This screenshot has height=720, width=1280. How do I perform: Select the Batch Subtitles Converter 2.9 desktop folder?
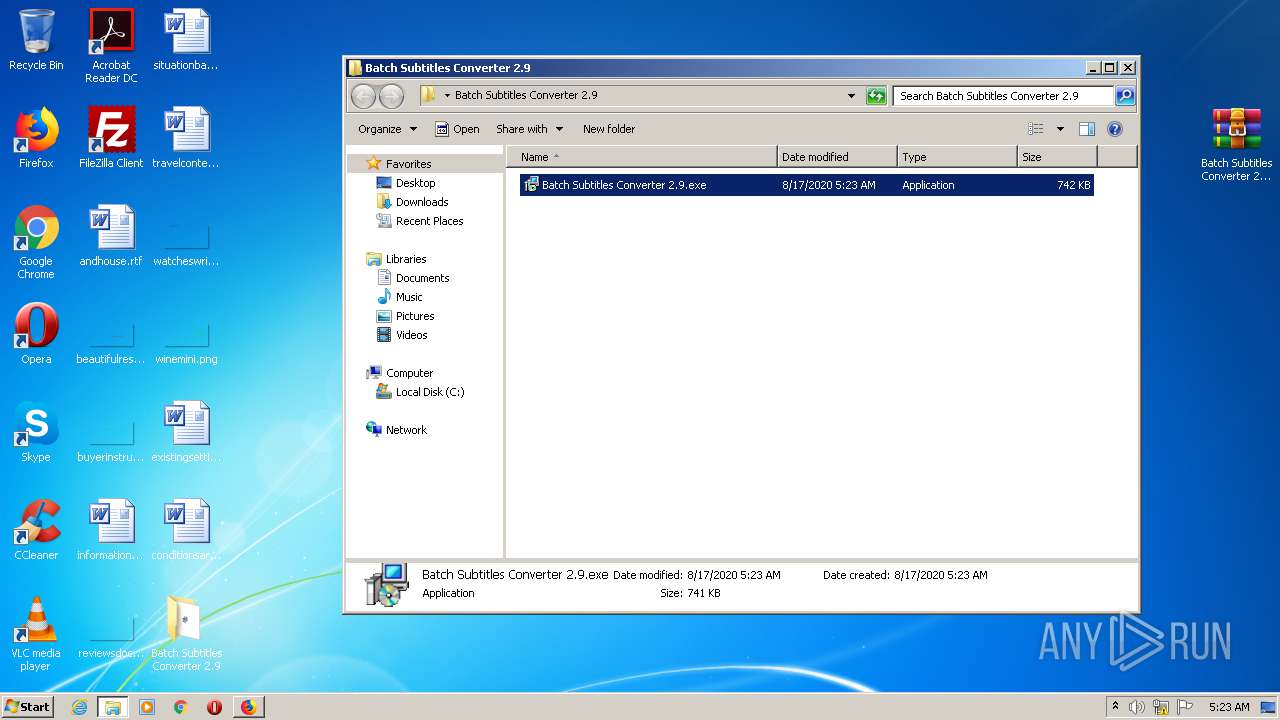(186, 634)
